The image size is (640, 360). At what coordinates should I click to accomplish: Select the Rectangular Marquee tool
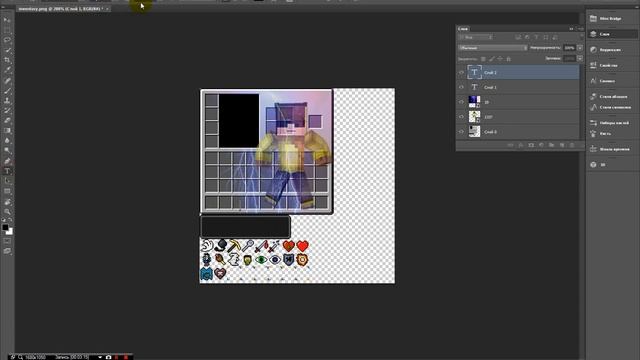[7, 30]
